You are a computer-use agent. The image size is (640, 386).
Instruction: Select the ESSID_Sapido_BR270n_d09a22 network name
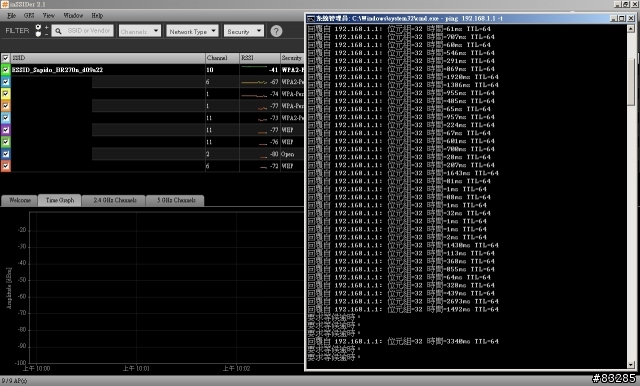(x=58, y=70)
